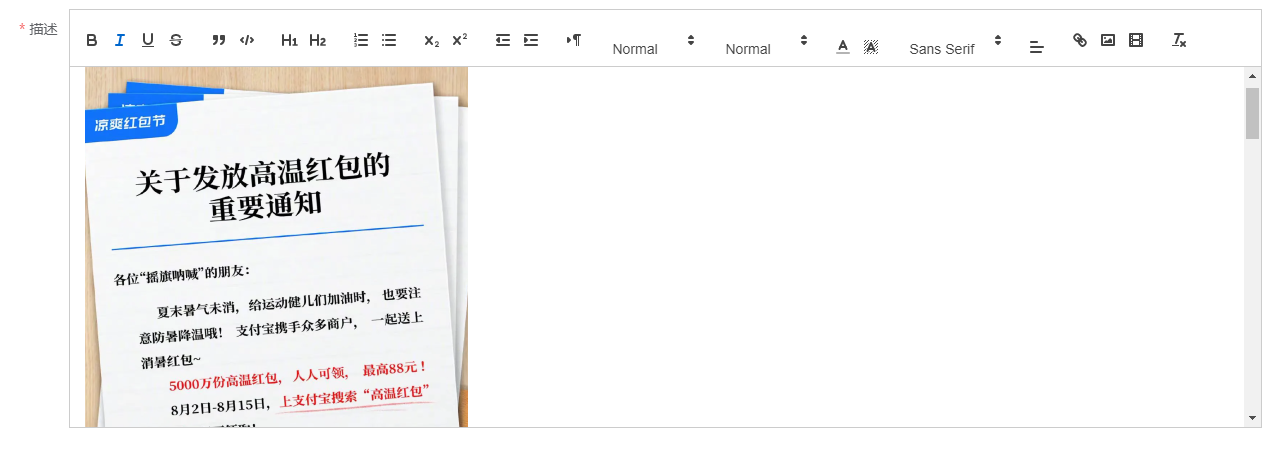This screenshot has width=1272, height=456.
Task: Apply subscript formatting
Action: point(432,40)
